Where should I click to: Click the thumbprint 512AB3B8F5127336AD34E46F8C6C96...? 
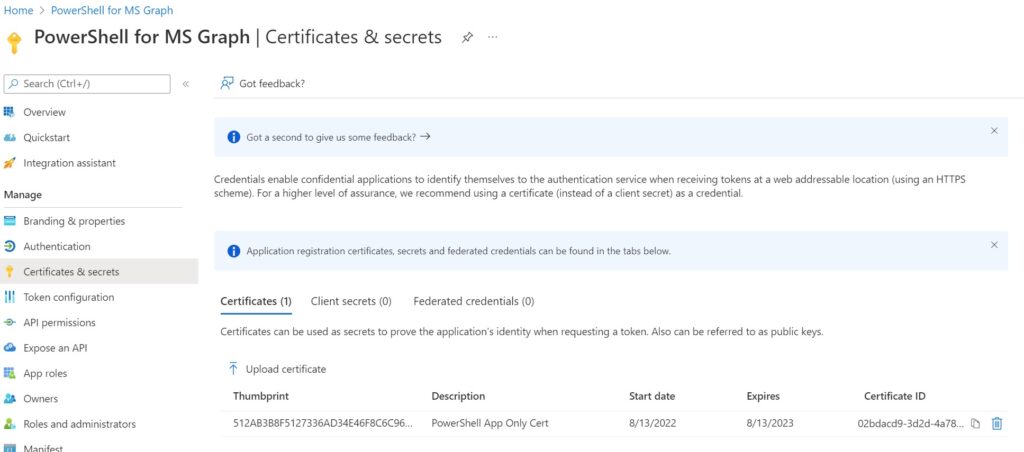pyautogui.click(x=323, y=423)
